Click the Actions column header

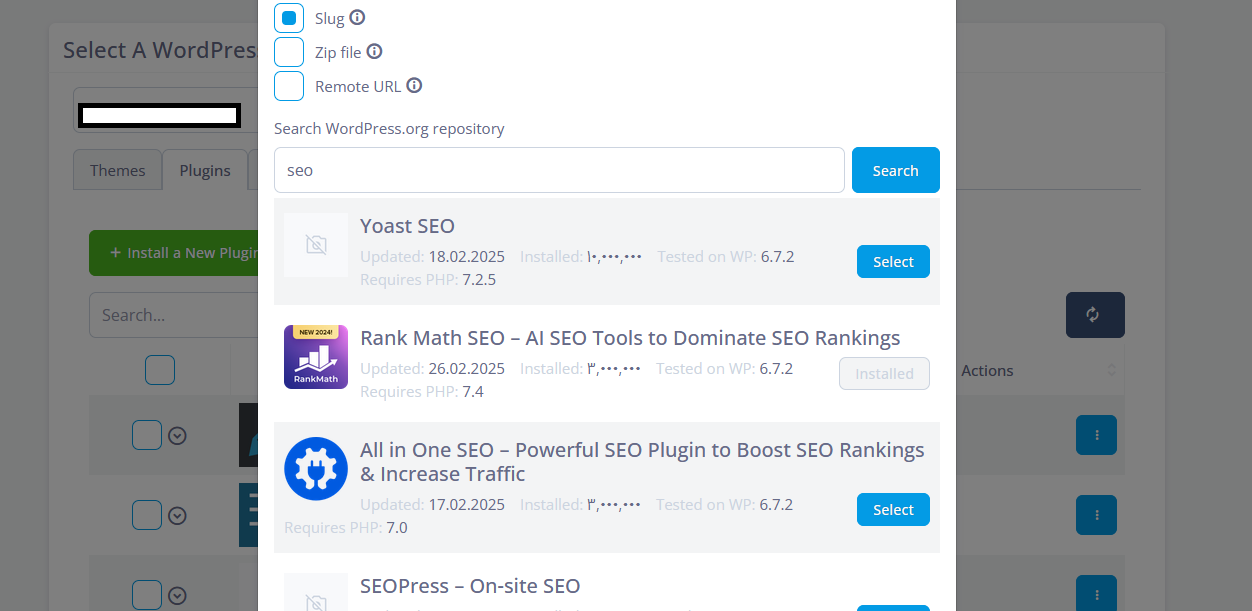click(x=987, y=371)
